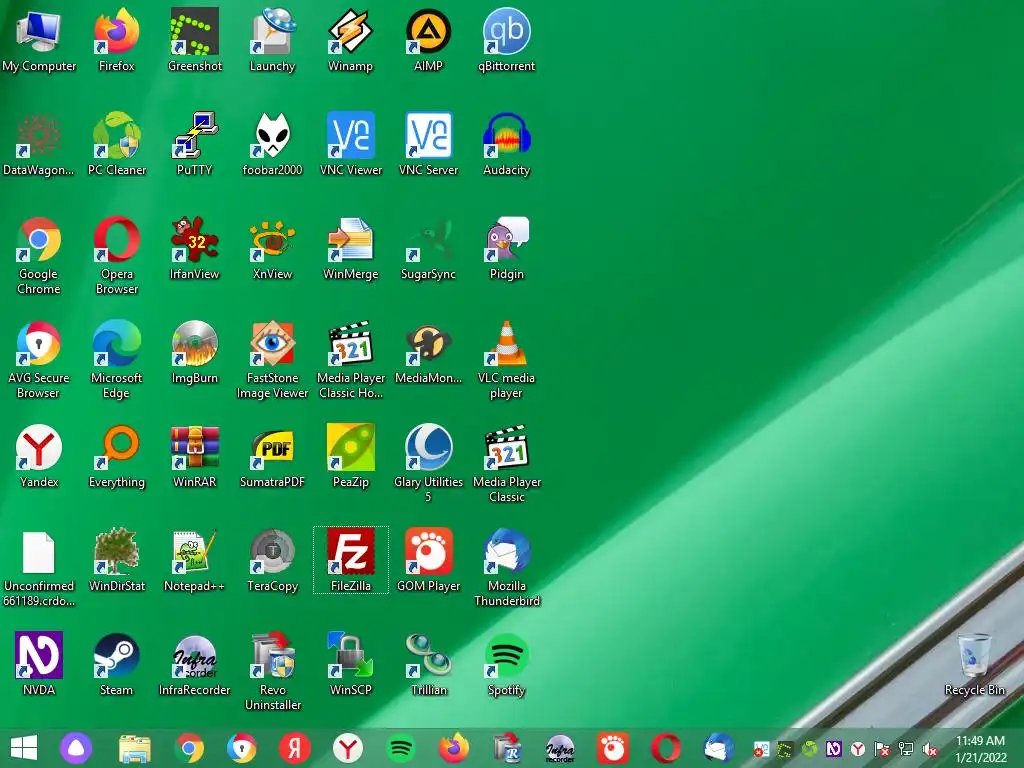Select the VLC media player cone icon

point(507,359)
